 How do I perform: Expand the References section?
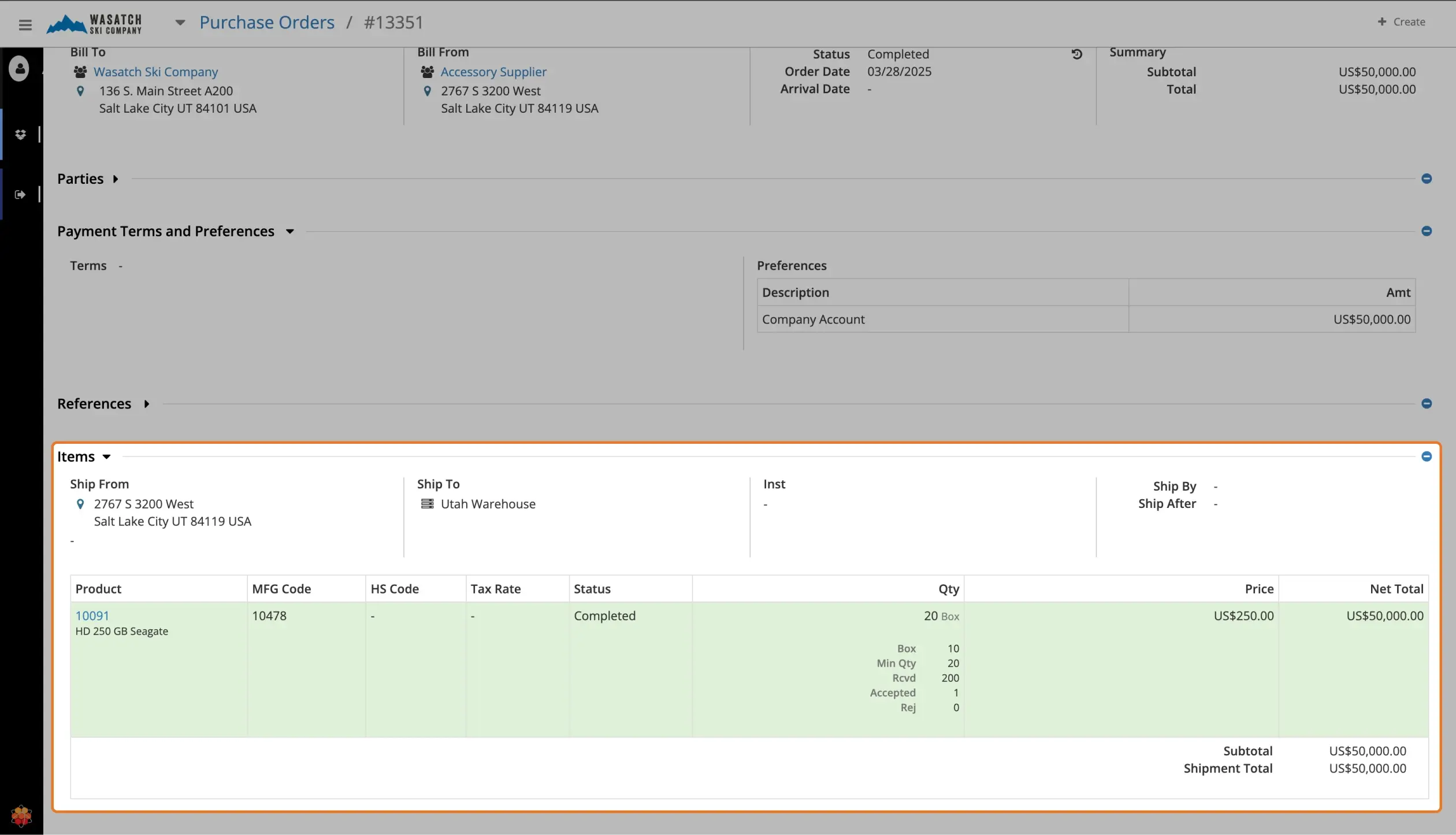pos(147,403)
